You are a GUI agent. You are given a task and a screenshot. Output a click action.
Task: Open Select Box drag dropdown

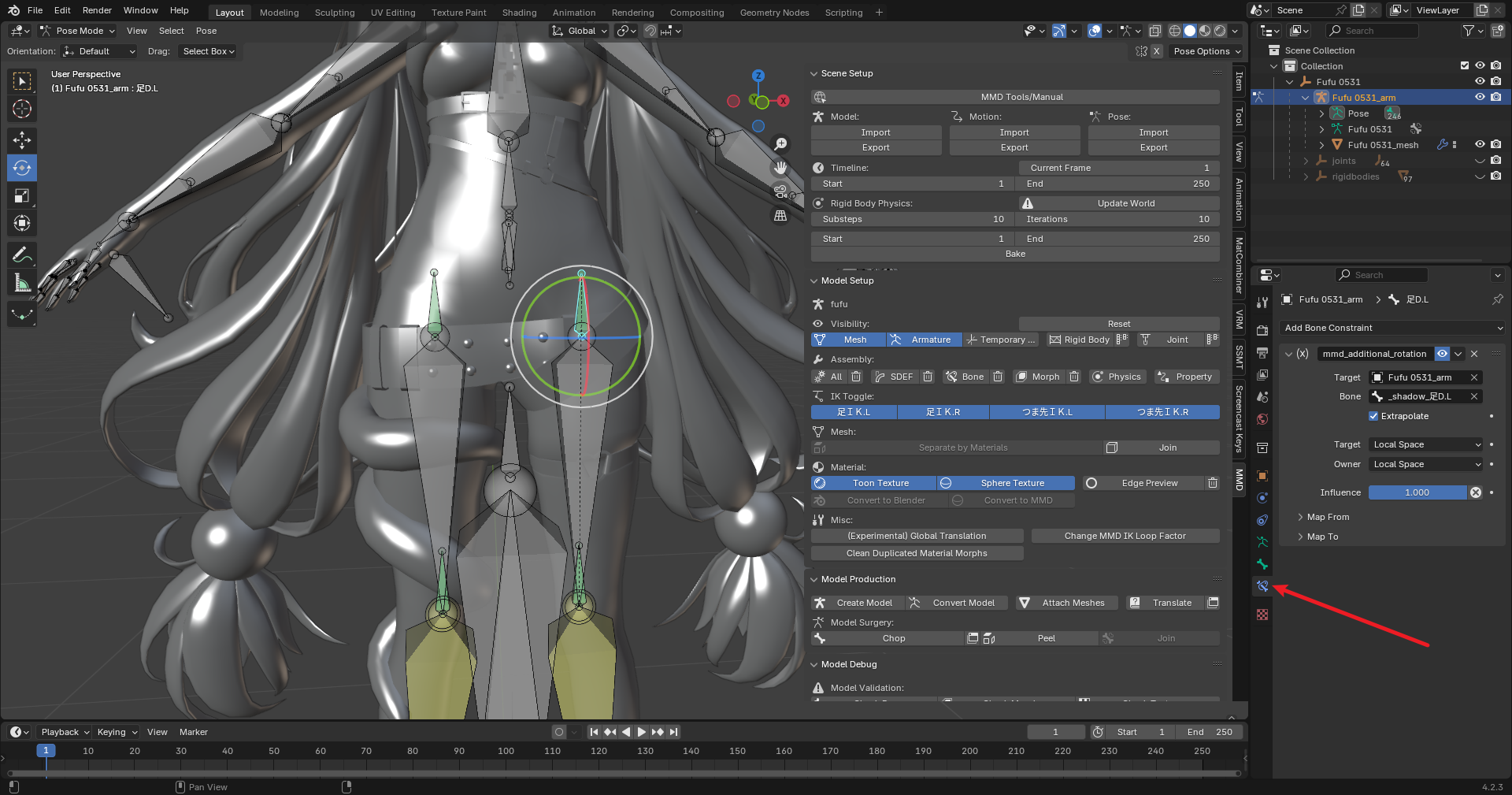(x=208, y=51)
